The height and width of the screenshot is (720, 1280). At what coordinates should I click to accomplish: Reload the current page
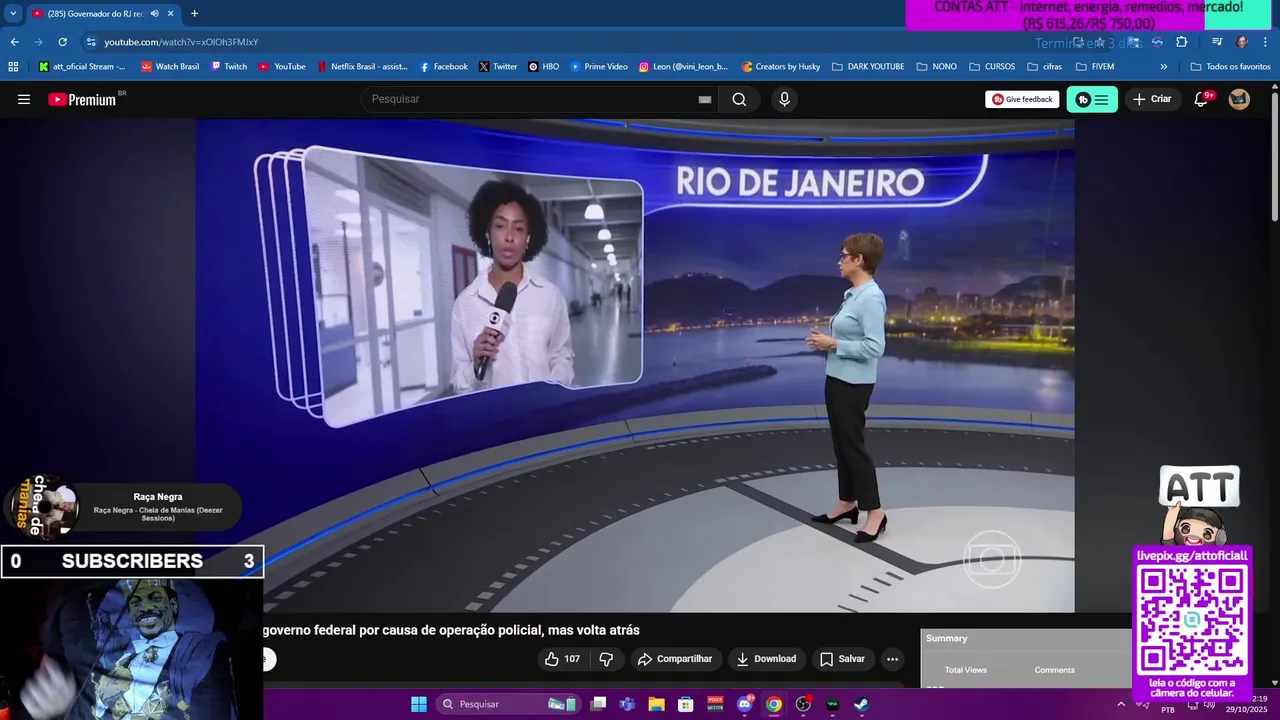[62, 42]
